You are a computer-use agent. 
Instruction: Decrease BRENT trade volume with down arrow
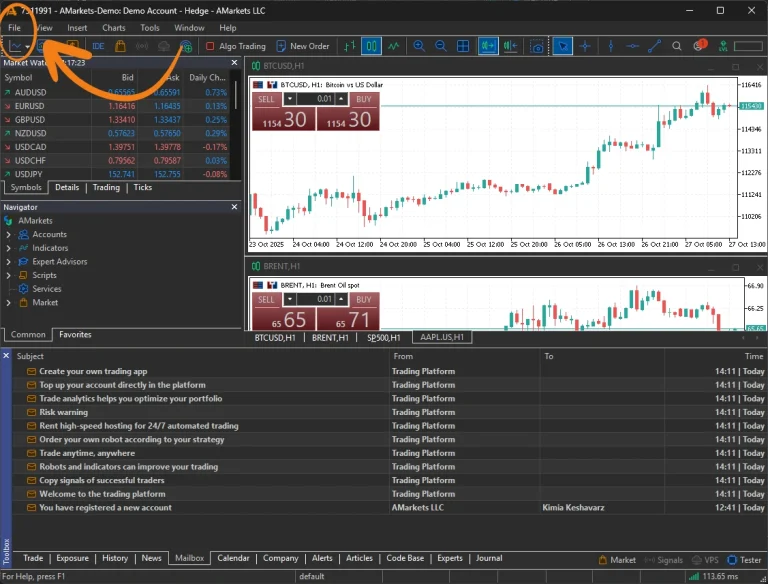(x=290, y=299)
